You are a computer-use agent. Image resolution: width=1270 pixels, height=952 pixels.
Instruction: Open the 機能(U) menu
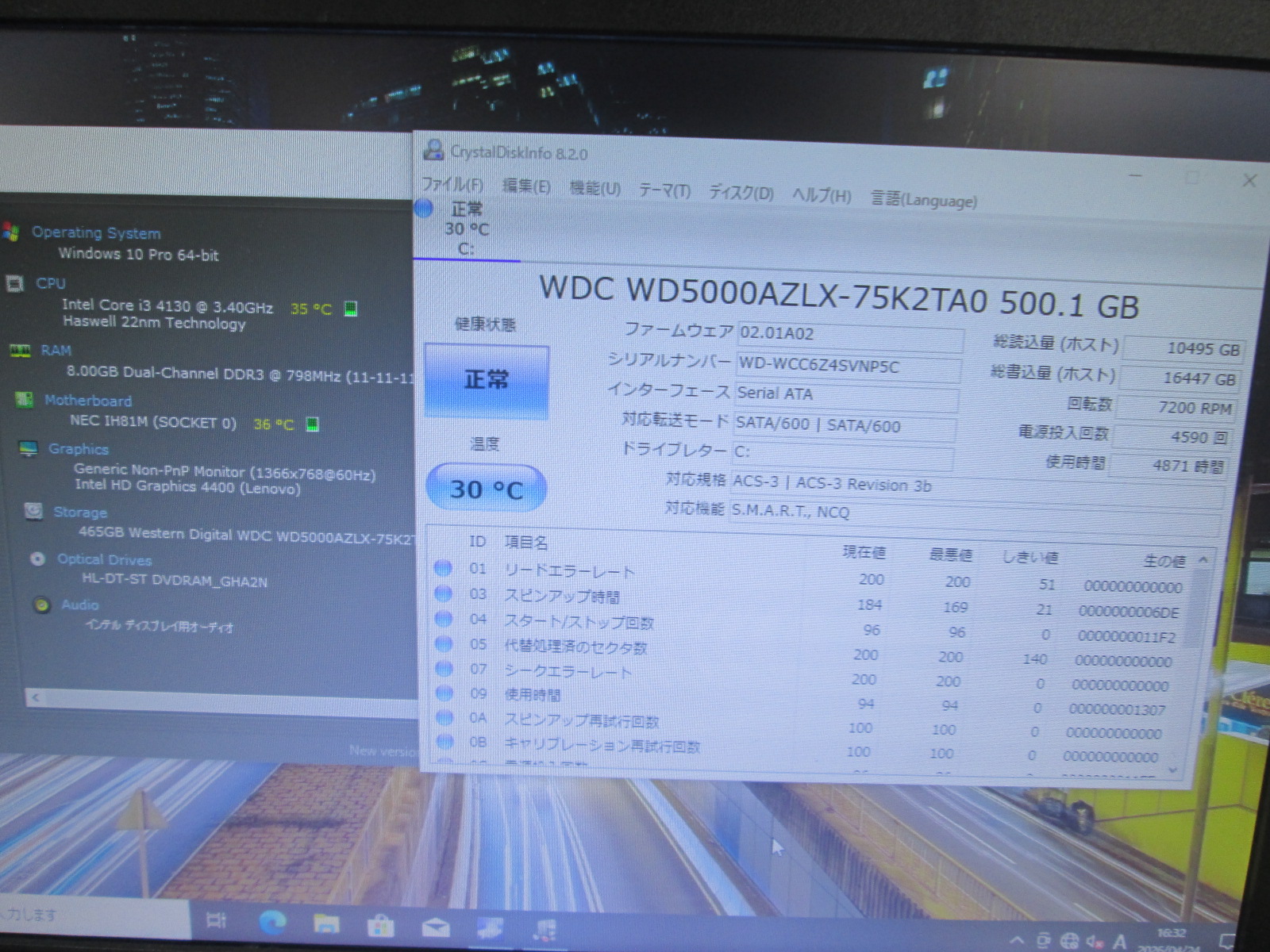click(595, 188)
